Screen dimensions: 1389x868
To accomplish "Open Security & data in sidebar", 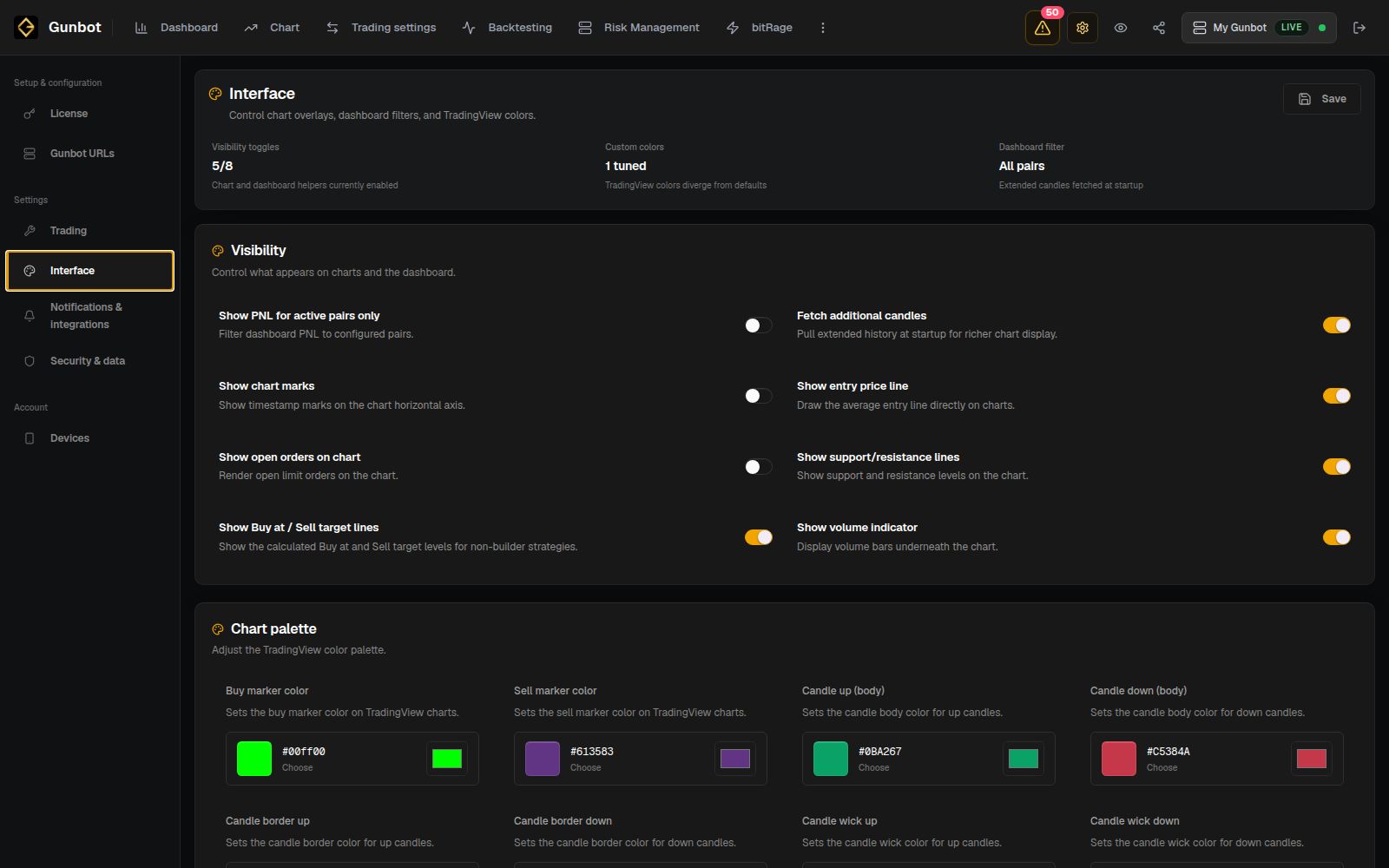I will tap(90, 361).
